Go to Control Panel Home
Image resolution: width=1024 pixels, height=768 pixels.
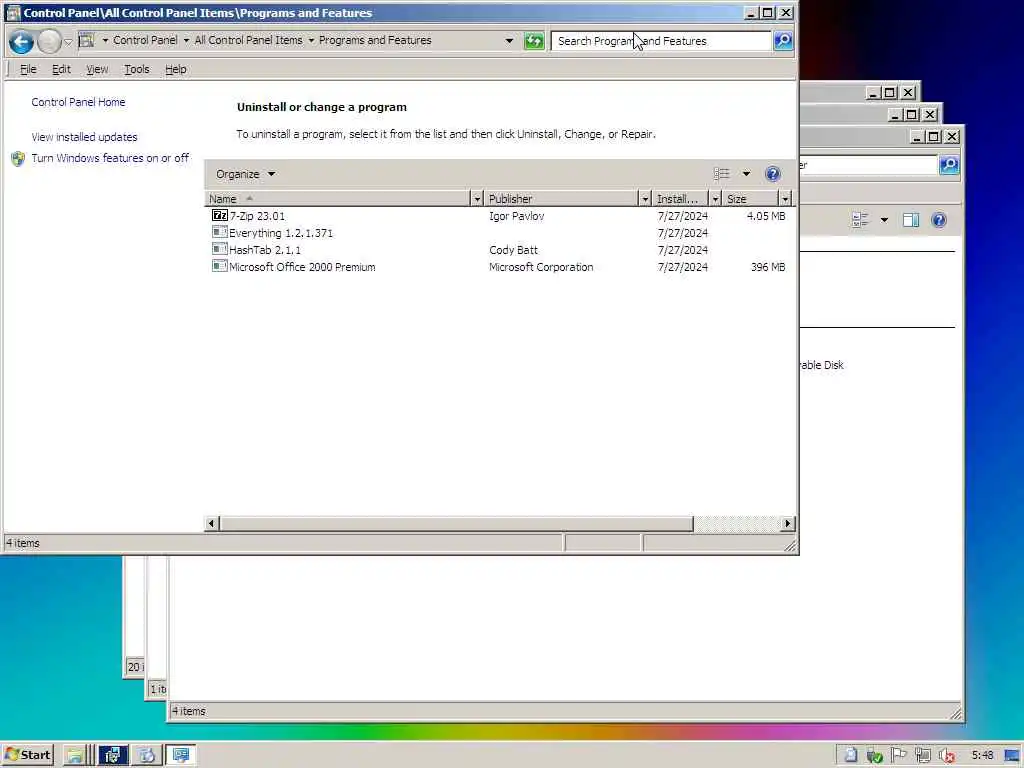(78, 103)
